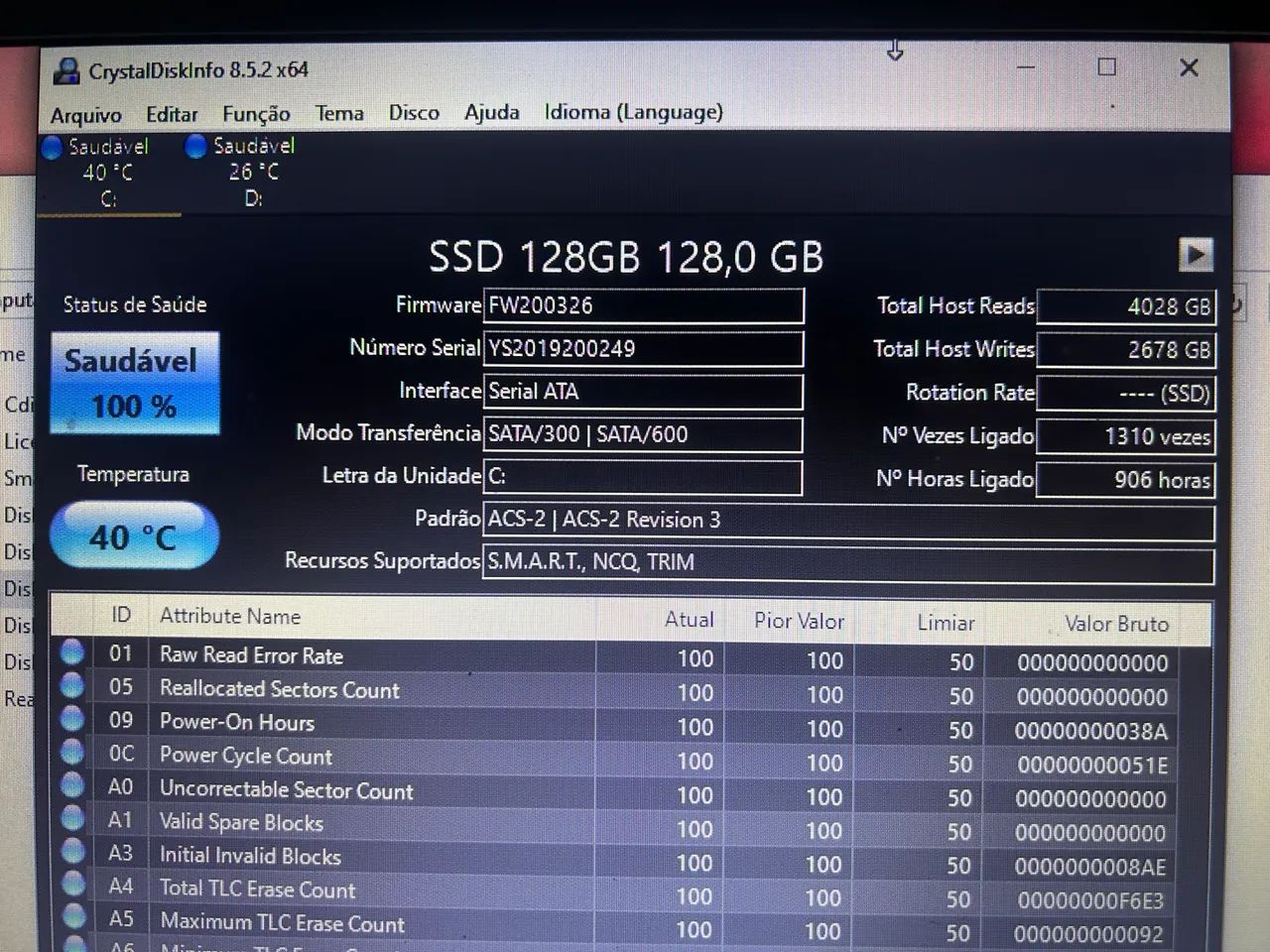
Task: Select the C: drive tab at 40 °C
Action: 108,173
